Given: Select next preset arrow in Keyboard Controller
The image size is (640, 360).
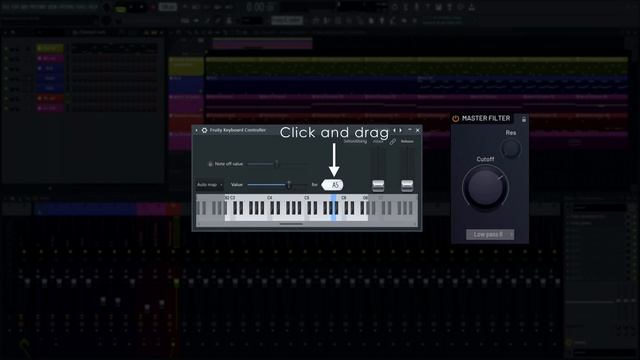Looking at the screenshot, I should tap(400, 130).
